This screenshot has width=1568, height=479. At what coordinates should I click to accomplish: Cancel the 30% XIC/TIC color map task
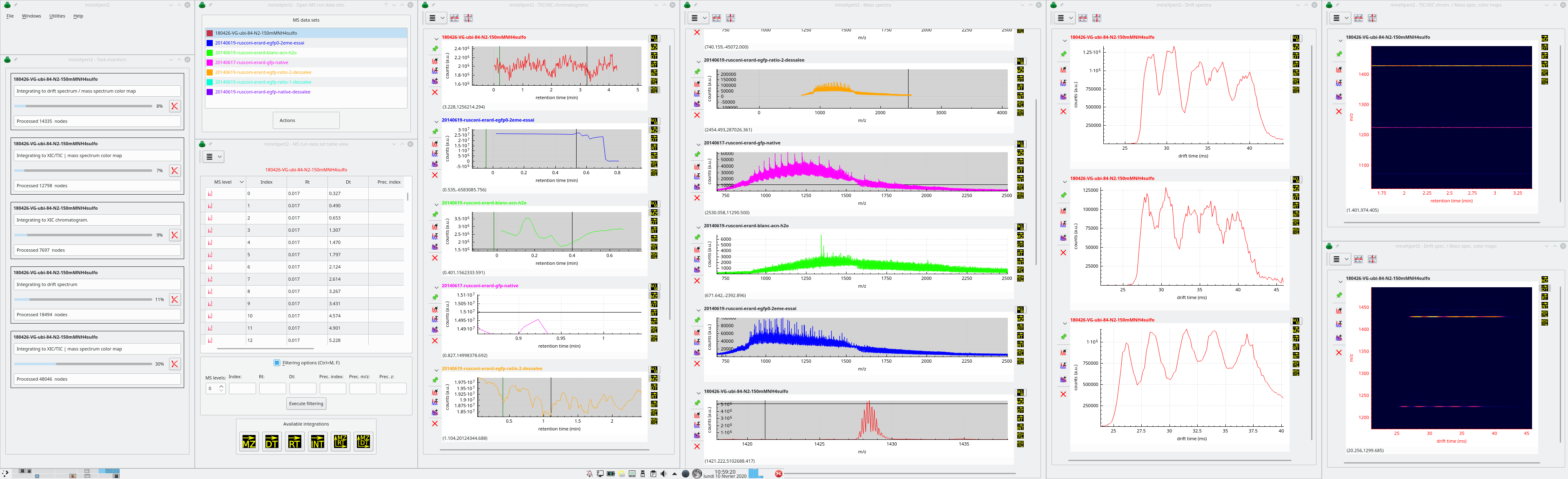pos(175,364)
